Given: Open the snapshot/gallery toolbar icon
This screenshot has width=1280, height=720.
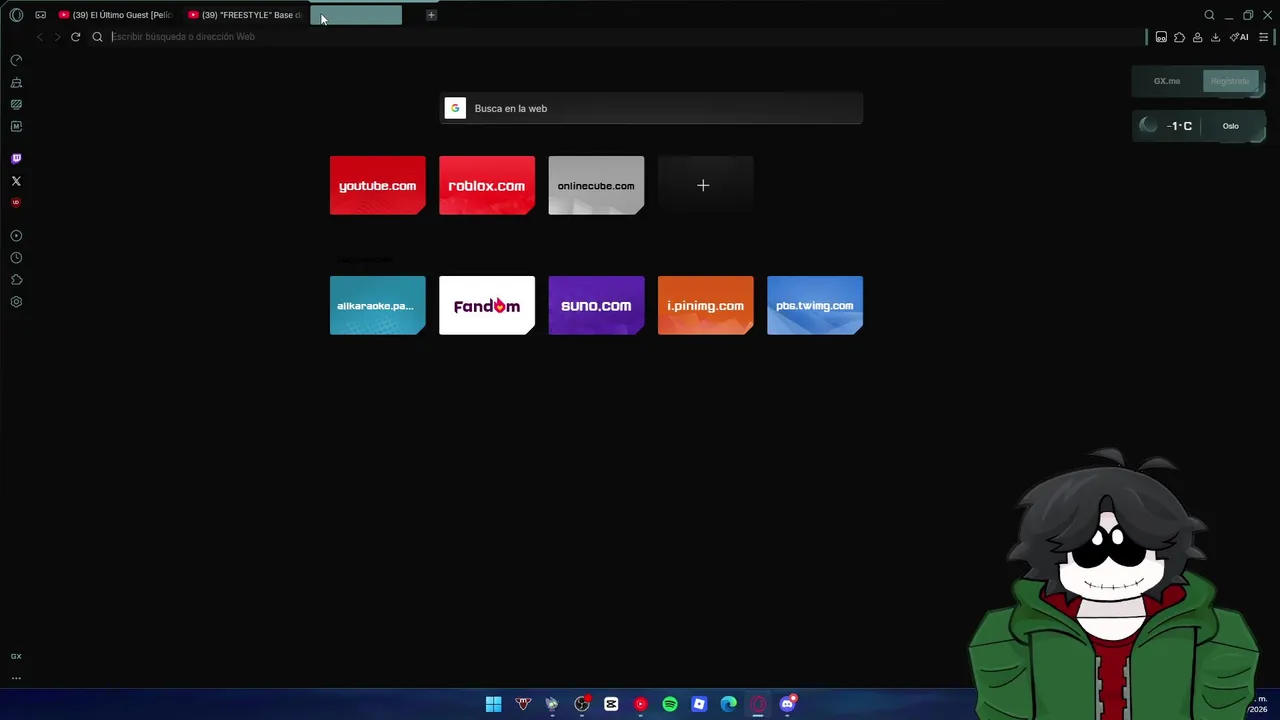Looking at the screenshot, I should coord(1161,37).
